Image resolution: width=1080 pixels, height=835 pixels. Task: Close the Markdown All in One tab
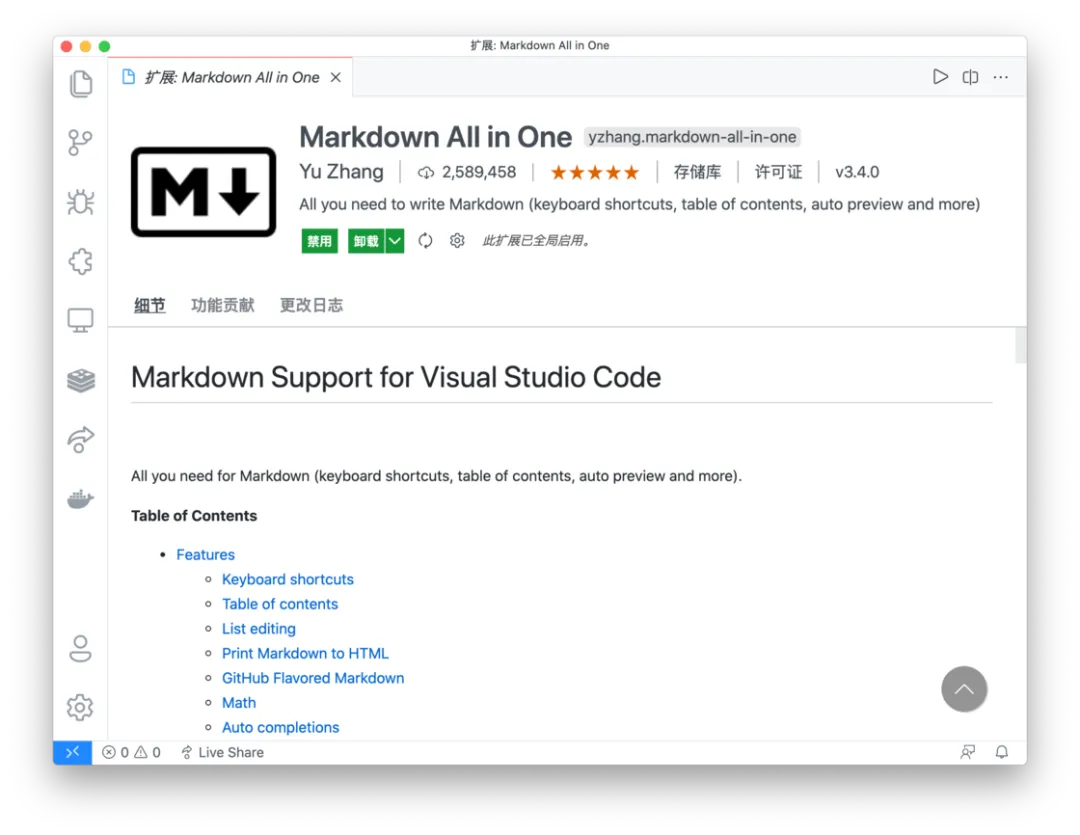(335, 77)
